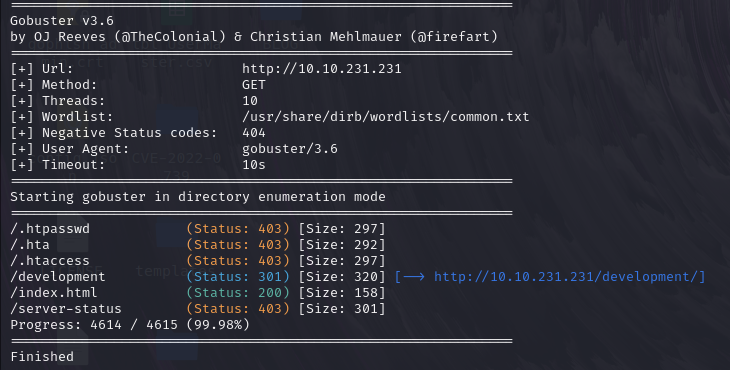This screenshot has width=730, height=370.
Task: Click the Progress 4614 / 4615 line
Action: pyautogui.click(x=130, y=324)
